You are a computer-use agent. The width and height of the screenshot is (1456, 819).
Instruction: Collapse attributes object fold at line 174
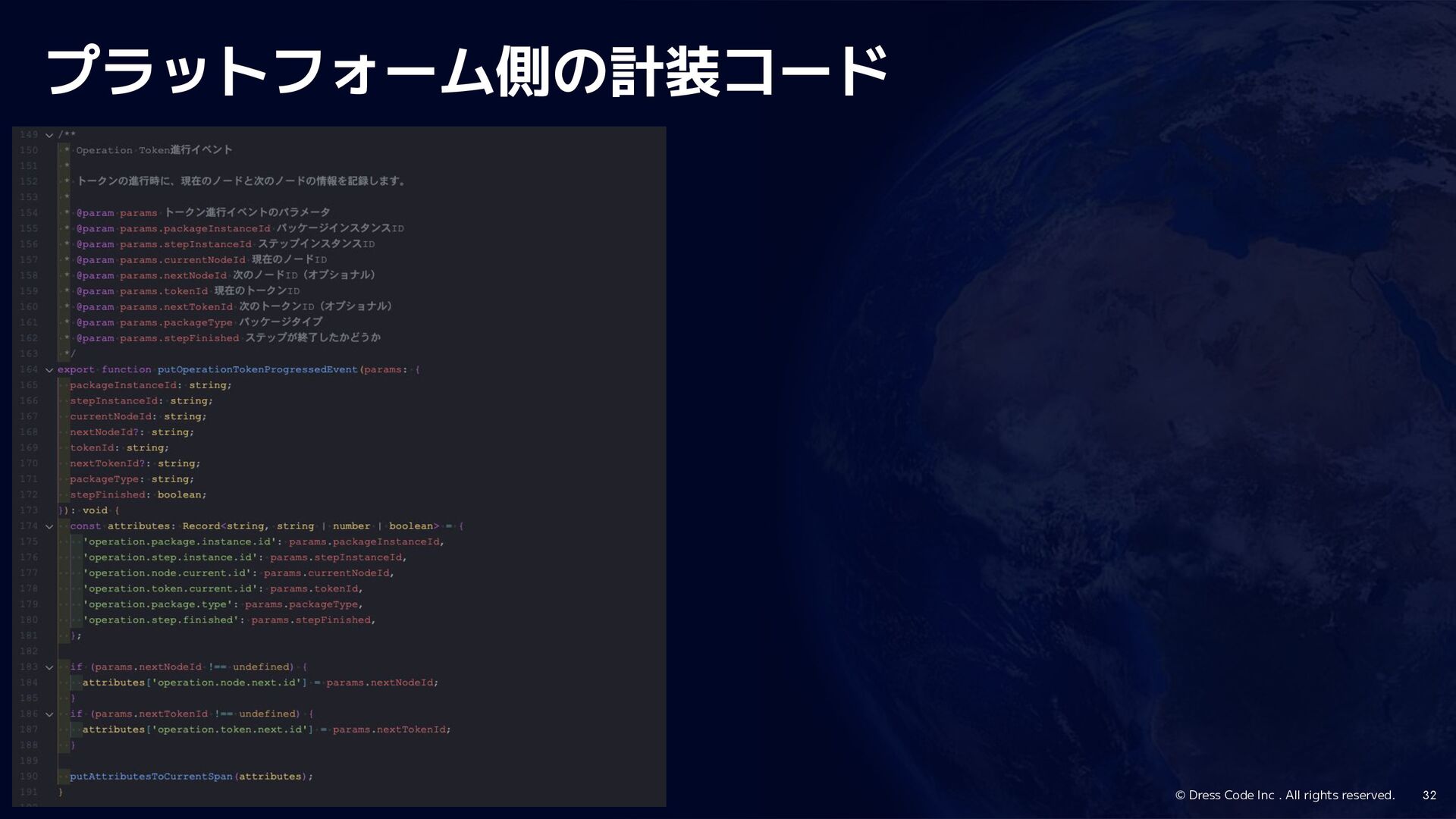[x=49, y=526]
